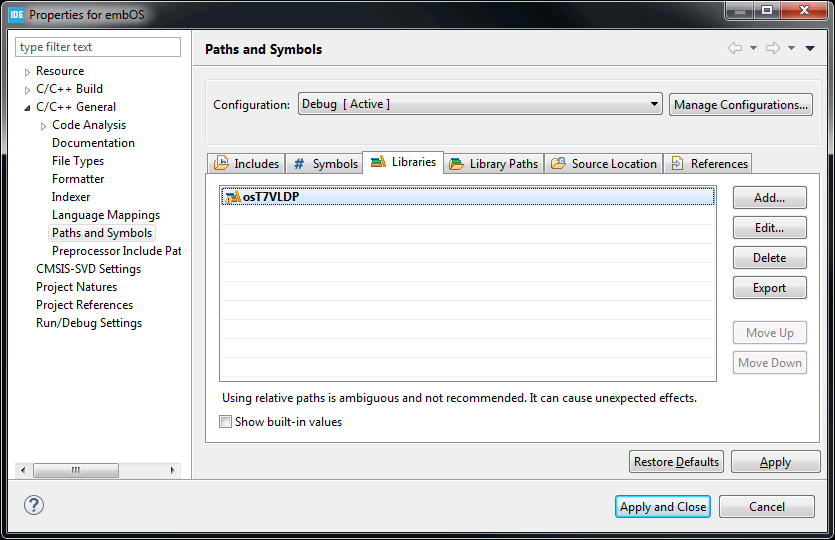Expand the Resource tree node
This screenshot has height=540, width=835.
28,72
